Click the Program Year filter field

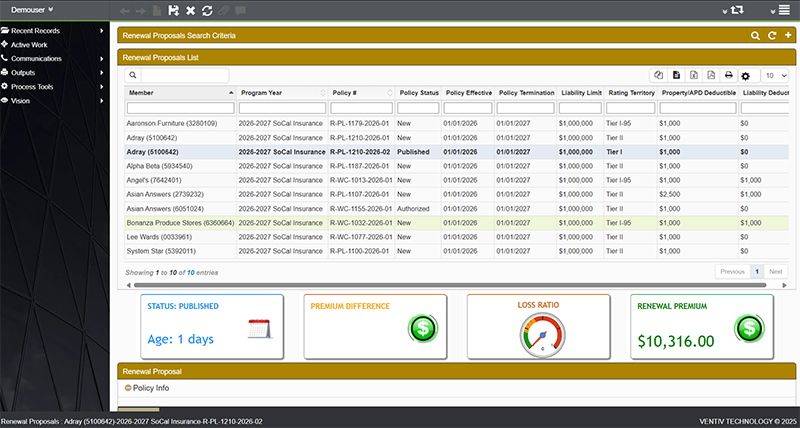(x=282, y=108)
